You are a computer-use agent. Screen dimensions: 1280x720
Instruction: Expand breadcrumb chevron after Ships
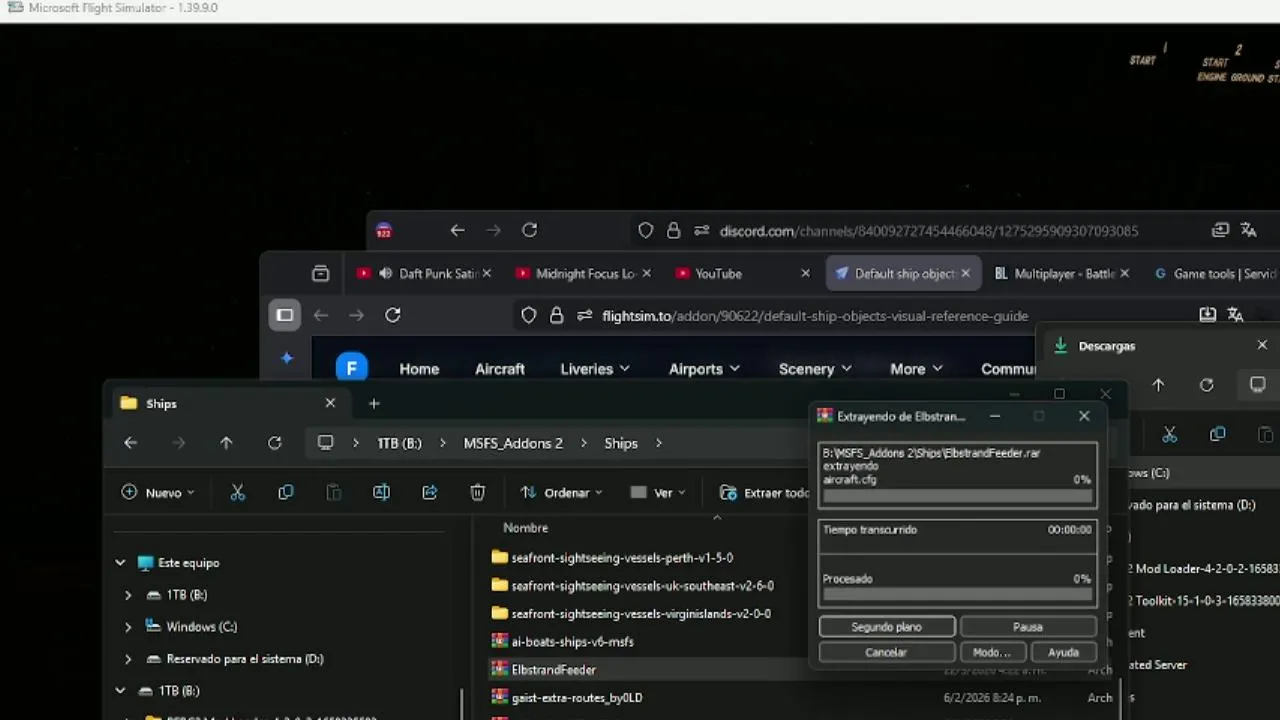coord(658,443)
